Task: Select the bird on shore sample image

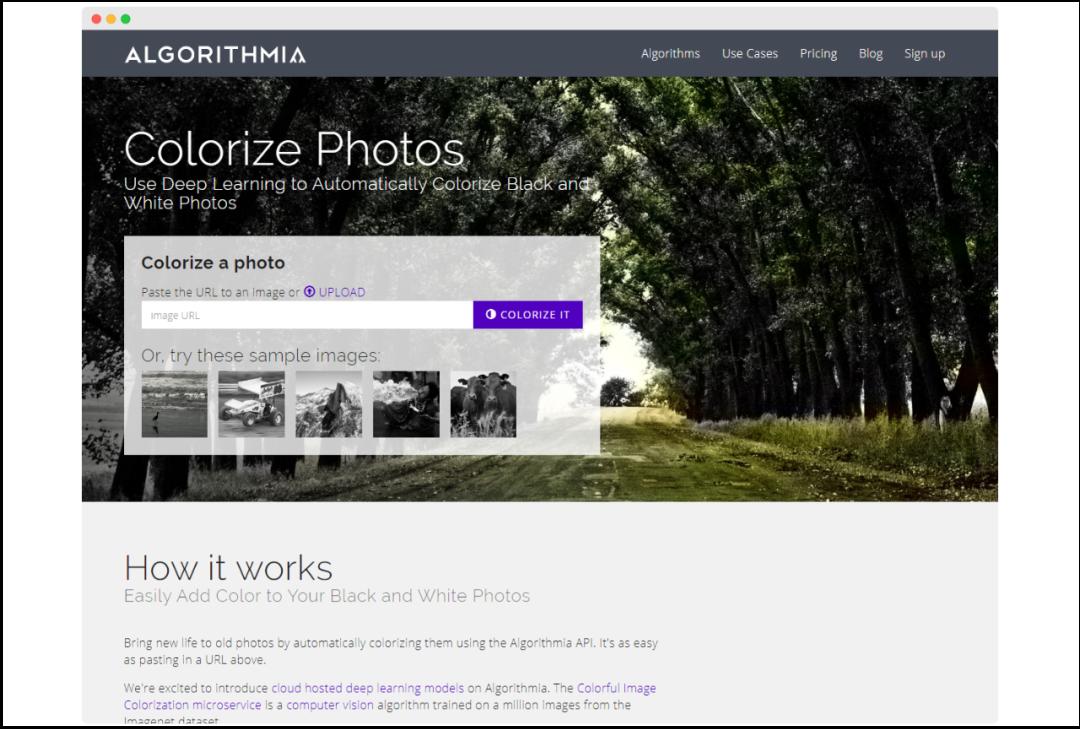Action: point(174,404)
